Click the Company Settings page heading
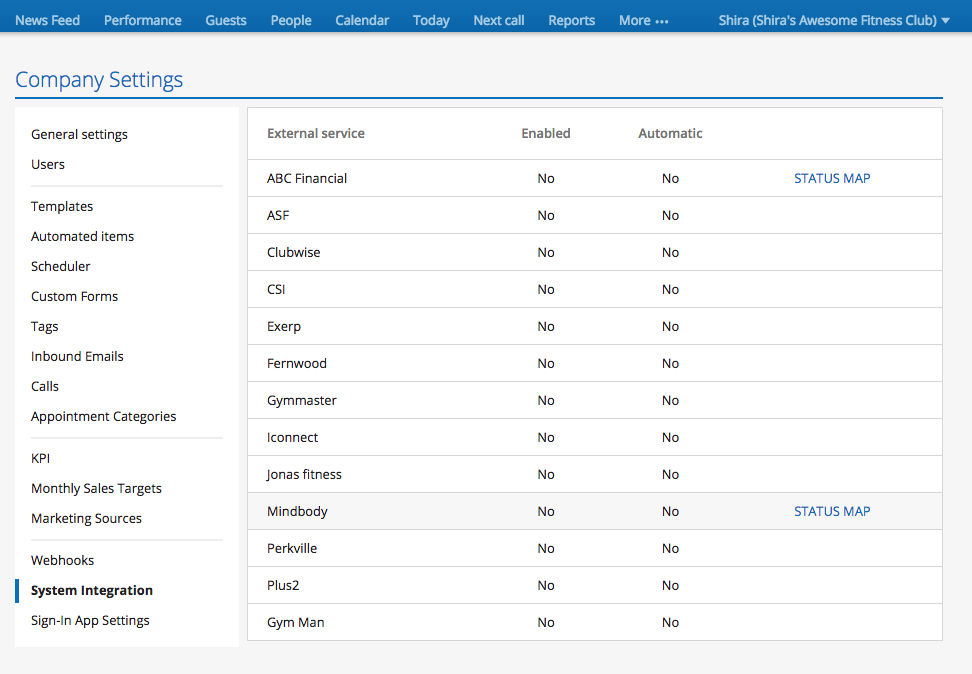972x674 pixels. coord(99,80)
